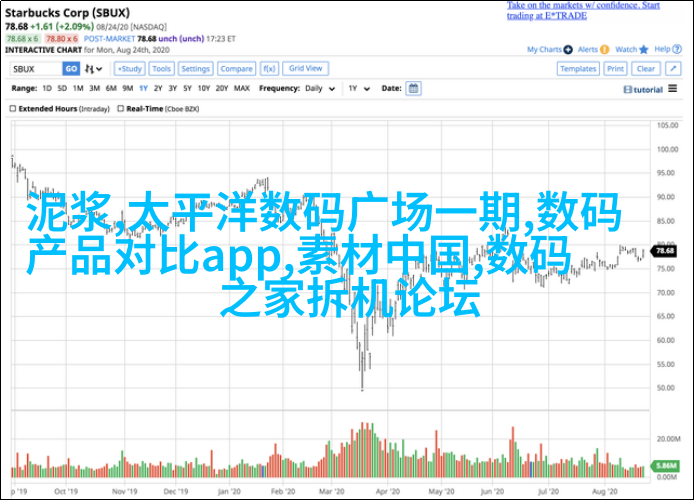Select the 1M range
Screen dimensions: 695x500
click(x=78, y=89)
